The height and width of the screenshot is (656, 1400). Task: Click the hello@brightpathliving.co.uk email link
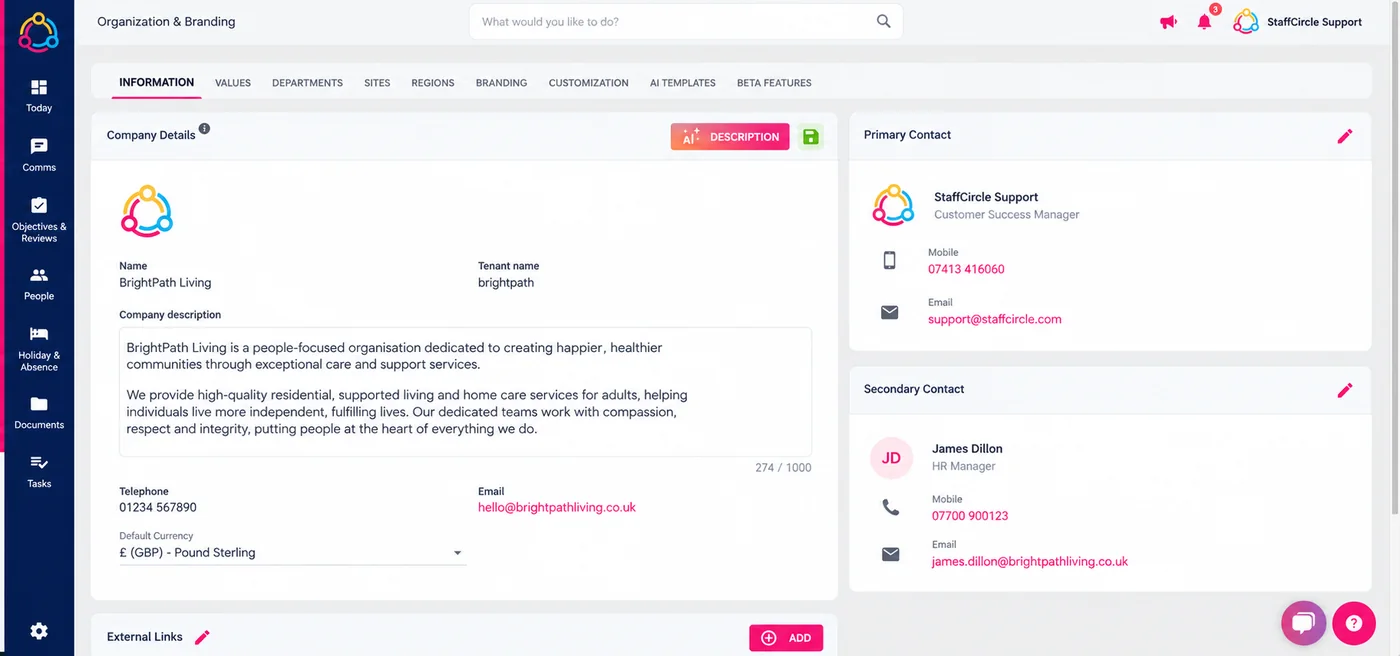pos(557,507)
